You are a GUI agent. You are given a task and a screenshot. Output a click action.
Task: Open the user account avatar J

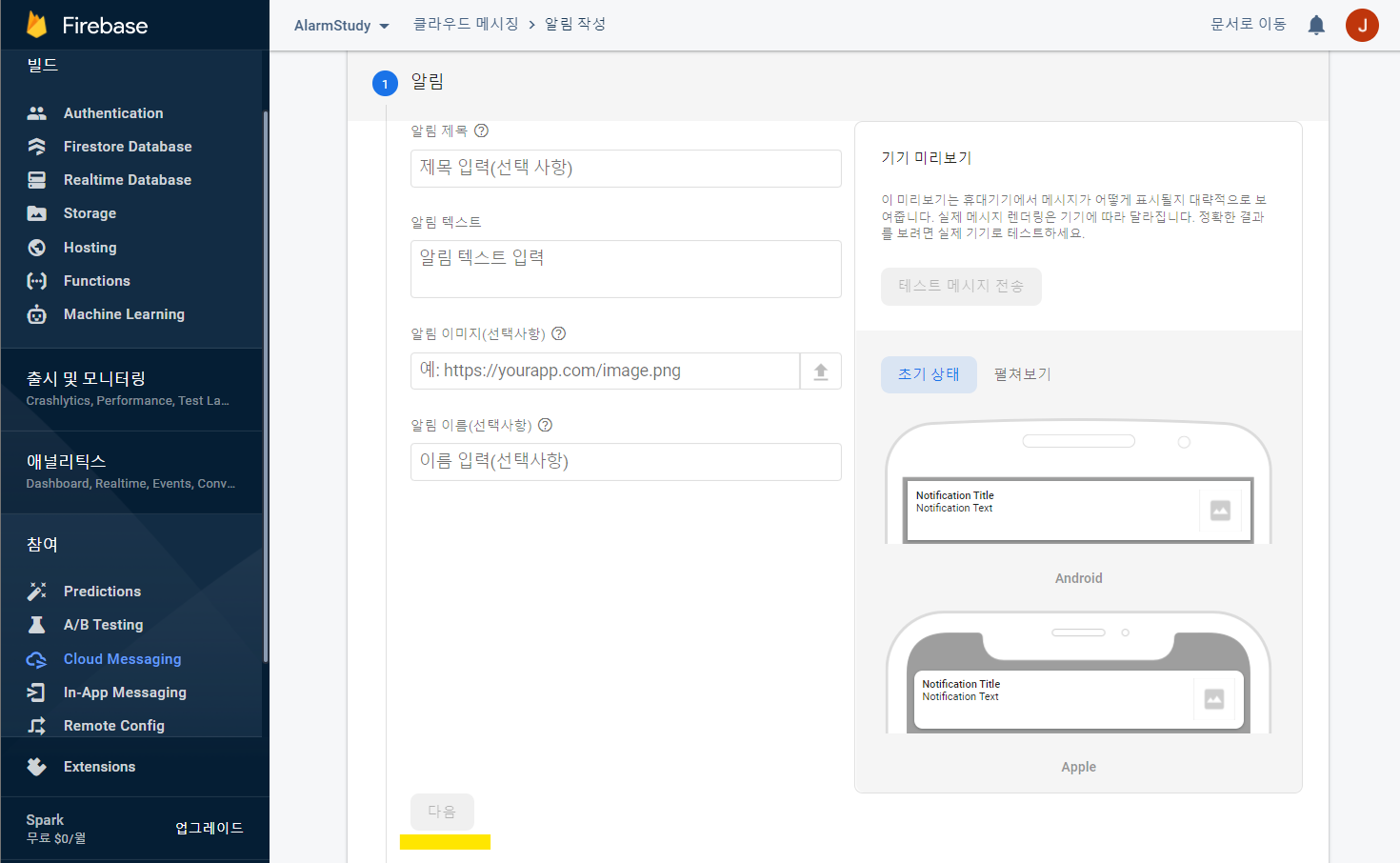click(1362, 25)
